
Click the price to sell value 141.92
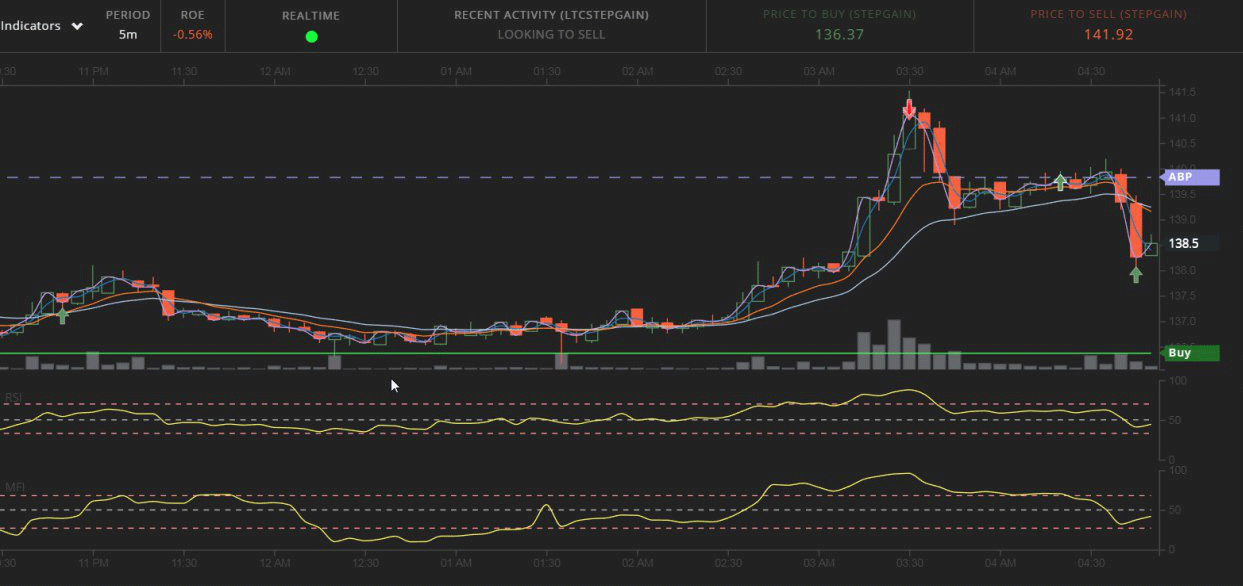pyautogui.click(x=1108, y=34)
